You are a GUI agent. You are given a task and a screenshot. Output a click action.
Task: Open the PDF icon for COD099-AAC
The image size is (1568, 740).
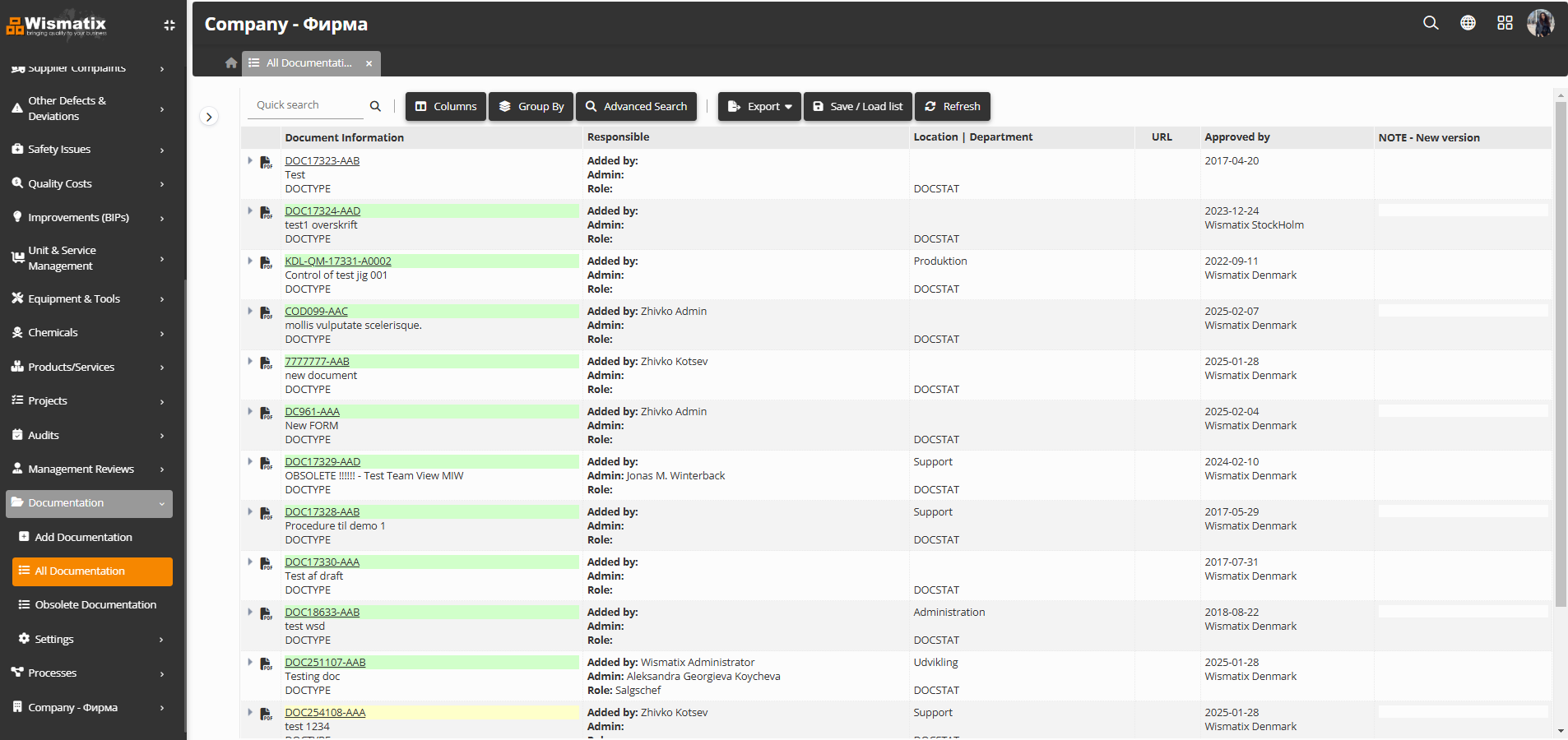pyautogui.click(x=265, y=312)
